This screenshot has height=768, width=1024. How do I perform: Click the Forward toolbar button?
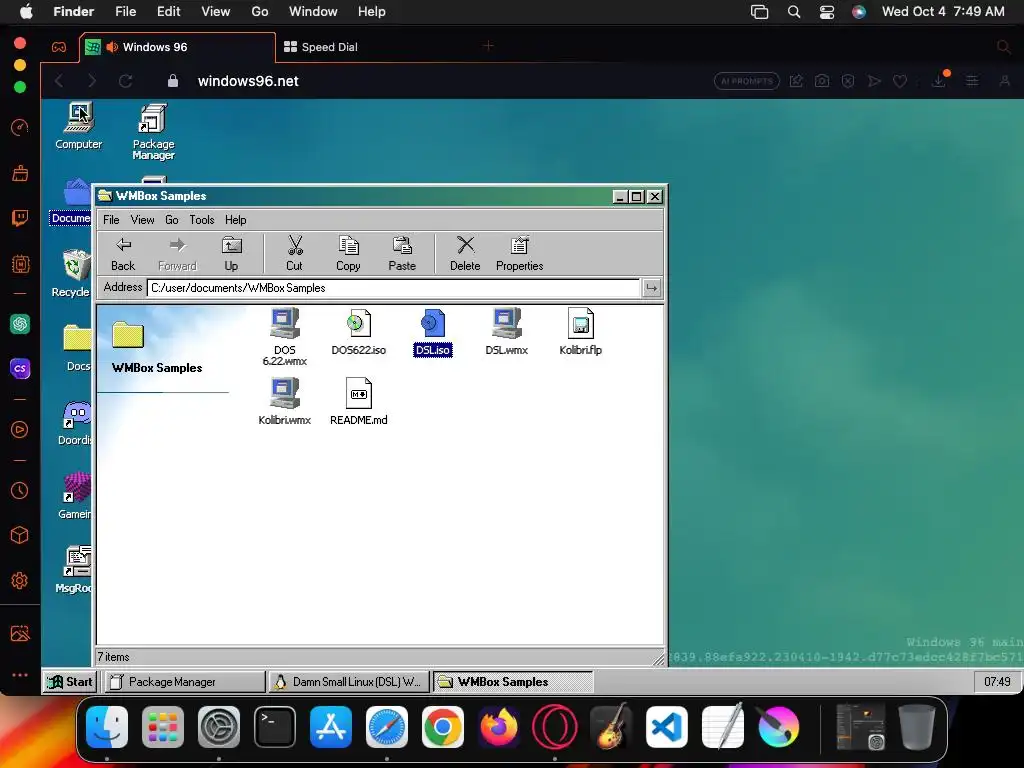(177, 254)
